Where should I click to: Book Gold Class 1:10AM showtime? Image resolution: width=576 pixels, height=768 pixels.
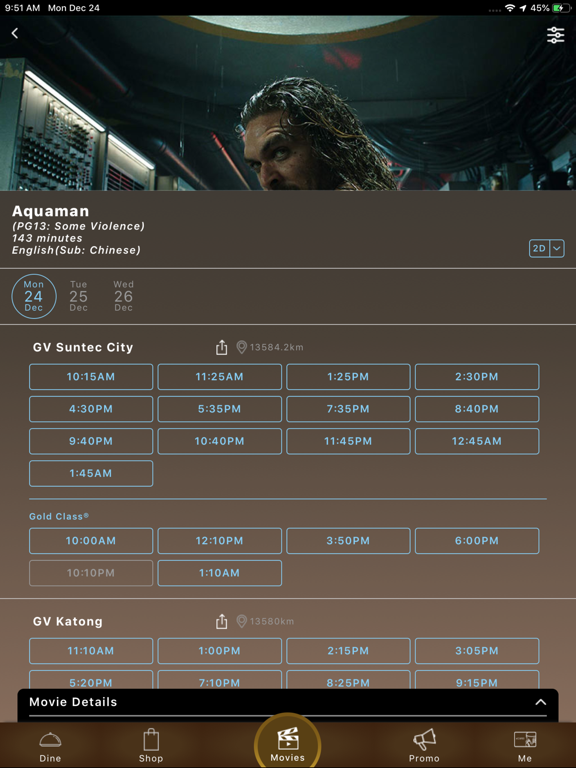coord(219,573)
